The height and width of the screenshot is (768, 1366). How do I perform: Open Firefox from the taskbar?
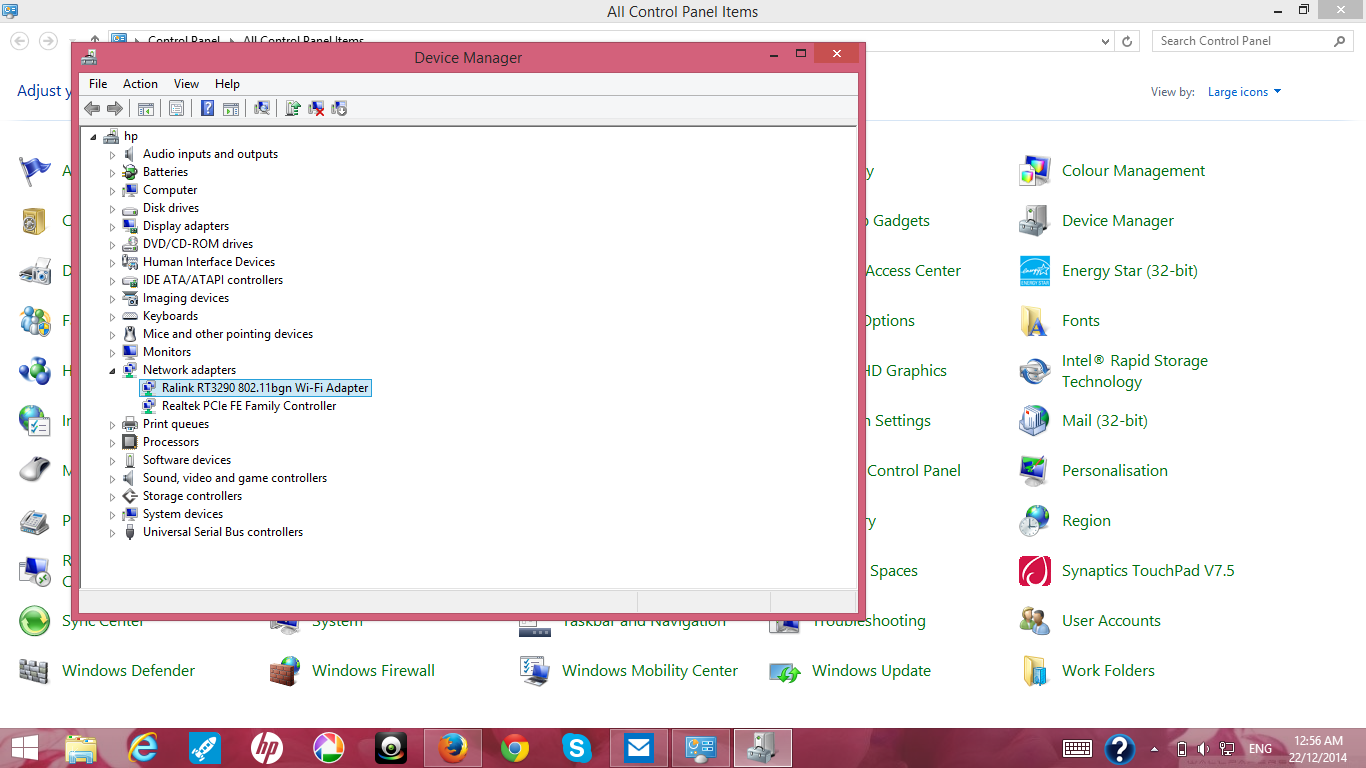(x=453, y=747)
